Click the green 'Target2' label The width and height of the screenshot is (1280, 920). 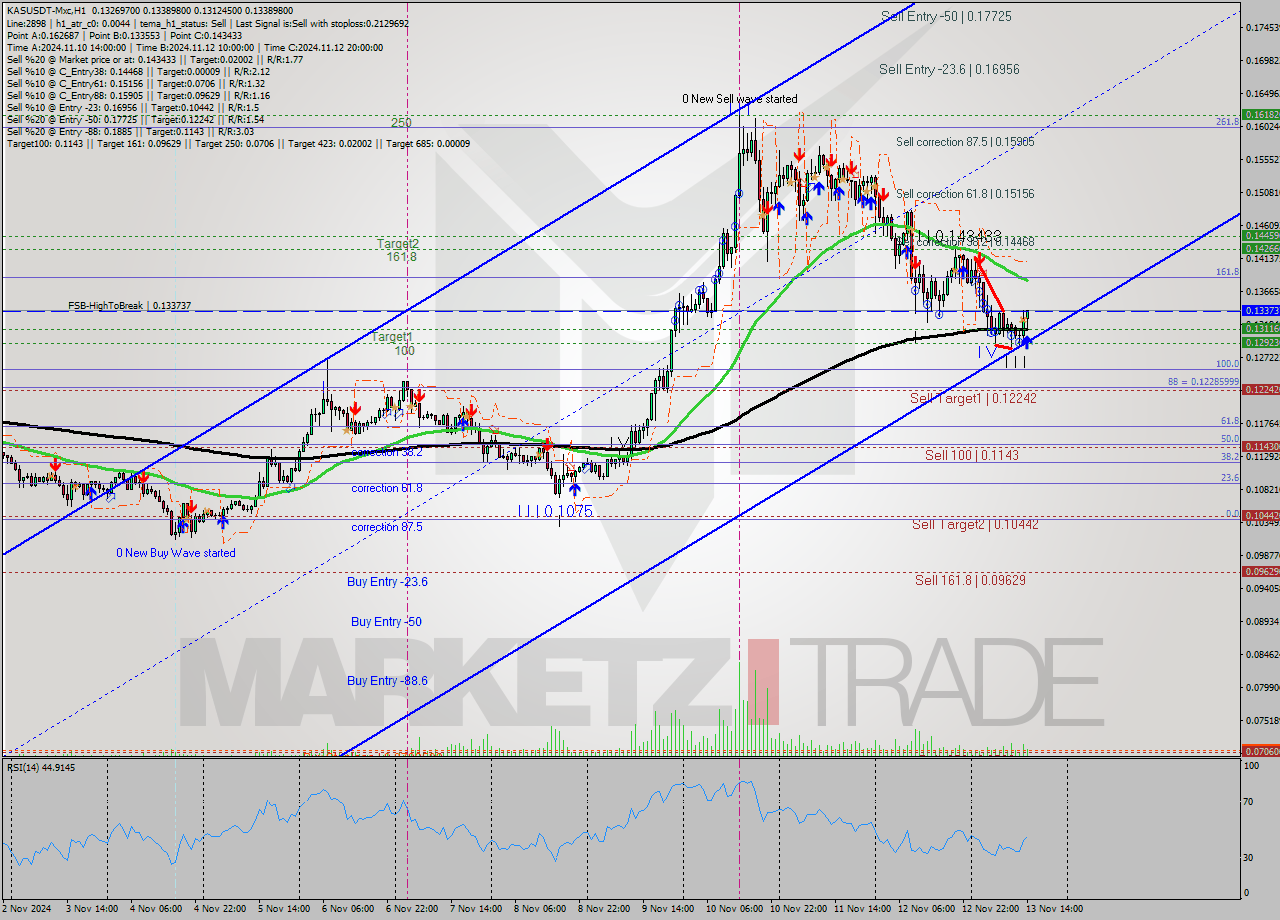pyautogui.click(x=398, y=243)
